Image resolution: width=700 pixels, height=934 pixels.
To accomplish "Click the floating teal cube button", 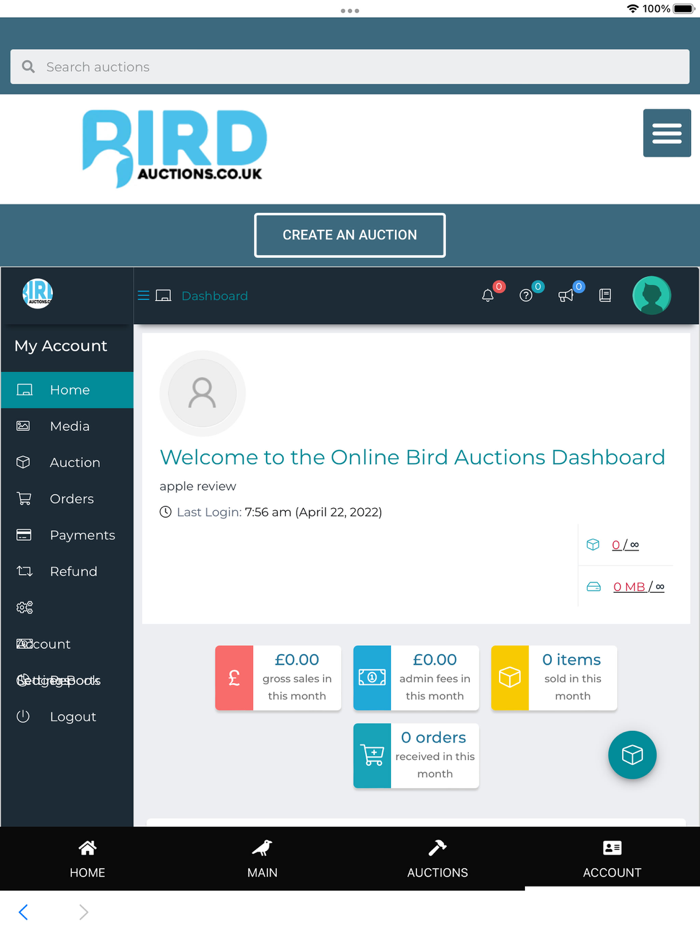I will click(632, 755).
